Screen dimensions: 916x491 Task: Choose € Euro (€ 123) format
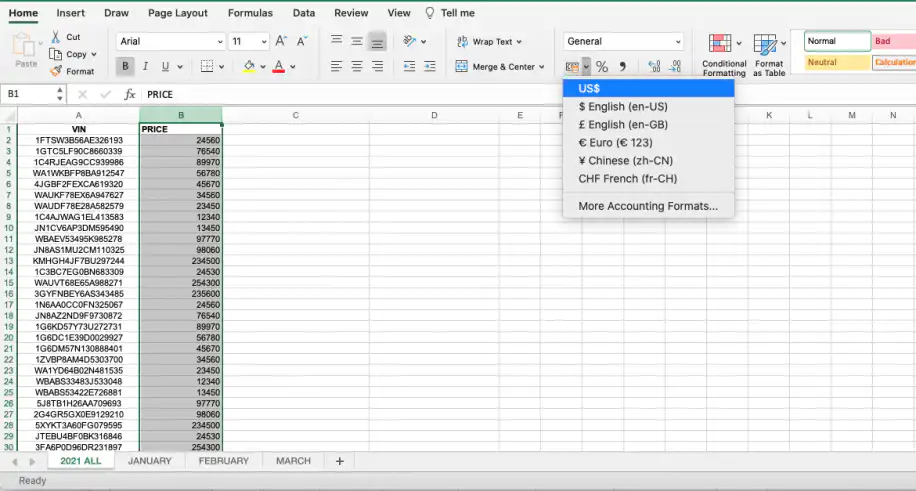(x=648, y=143)
